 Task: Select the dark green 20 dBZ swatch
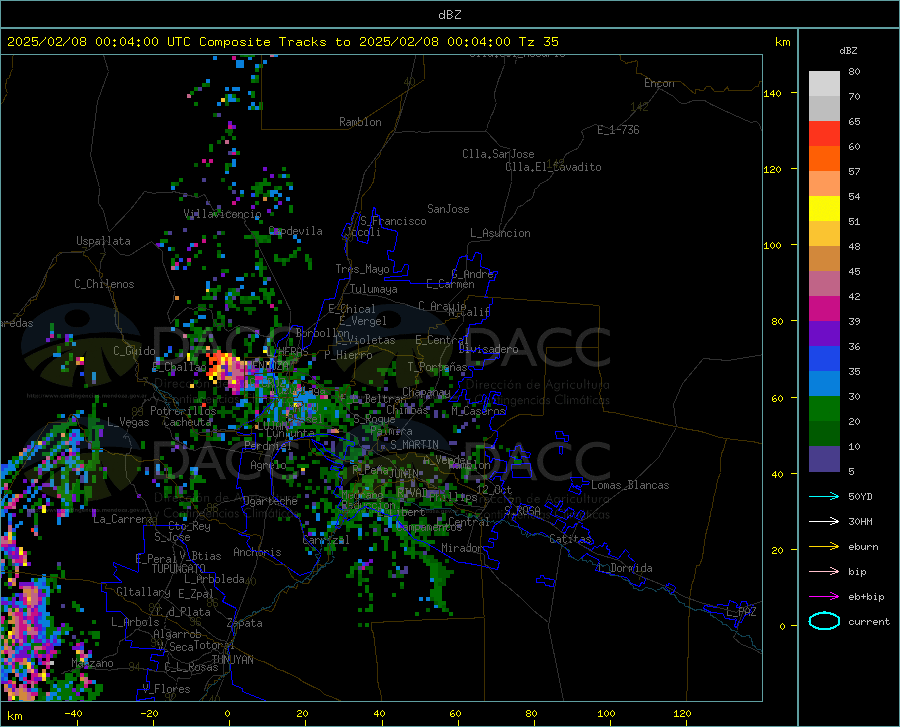tap(824, 434)
